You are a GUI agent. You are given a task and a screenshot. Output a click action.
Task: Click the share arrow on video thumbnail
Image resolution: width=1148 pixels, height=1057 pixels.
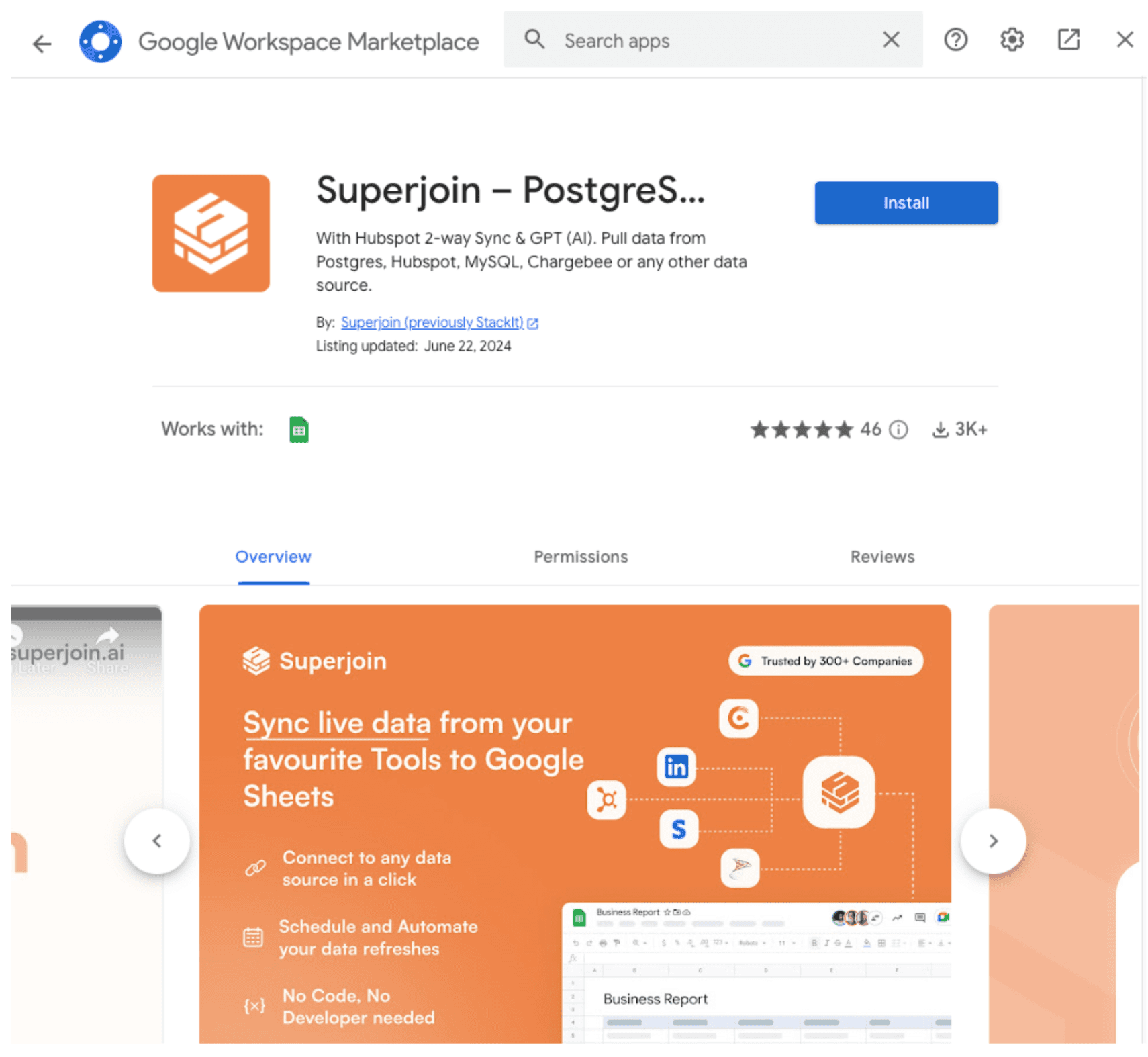[107, 635]
